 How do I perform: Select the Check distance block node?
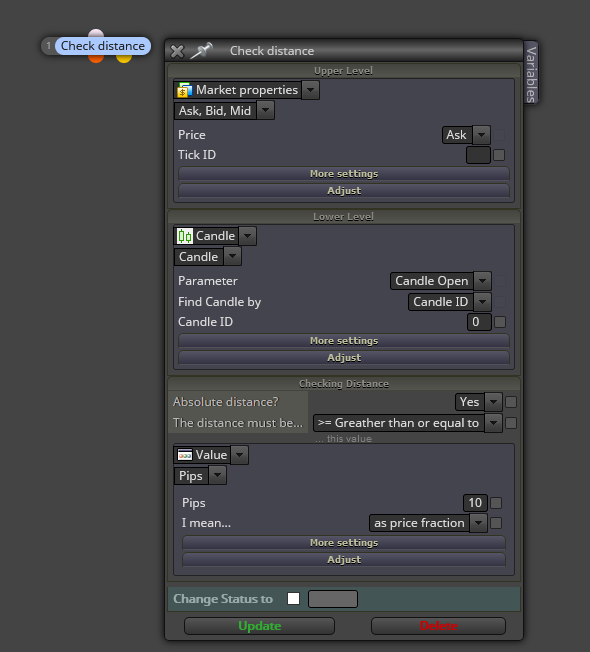[103, 46]
